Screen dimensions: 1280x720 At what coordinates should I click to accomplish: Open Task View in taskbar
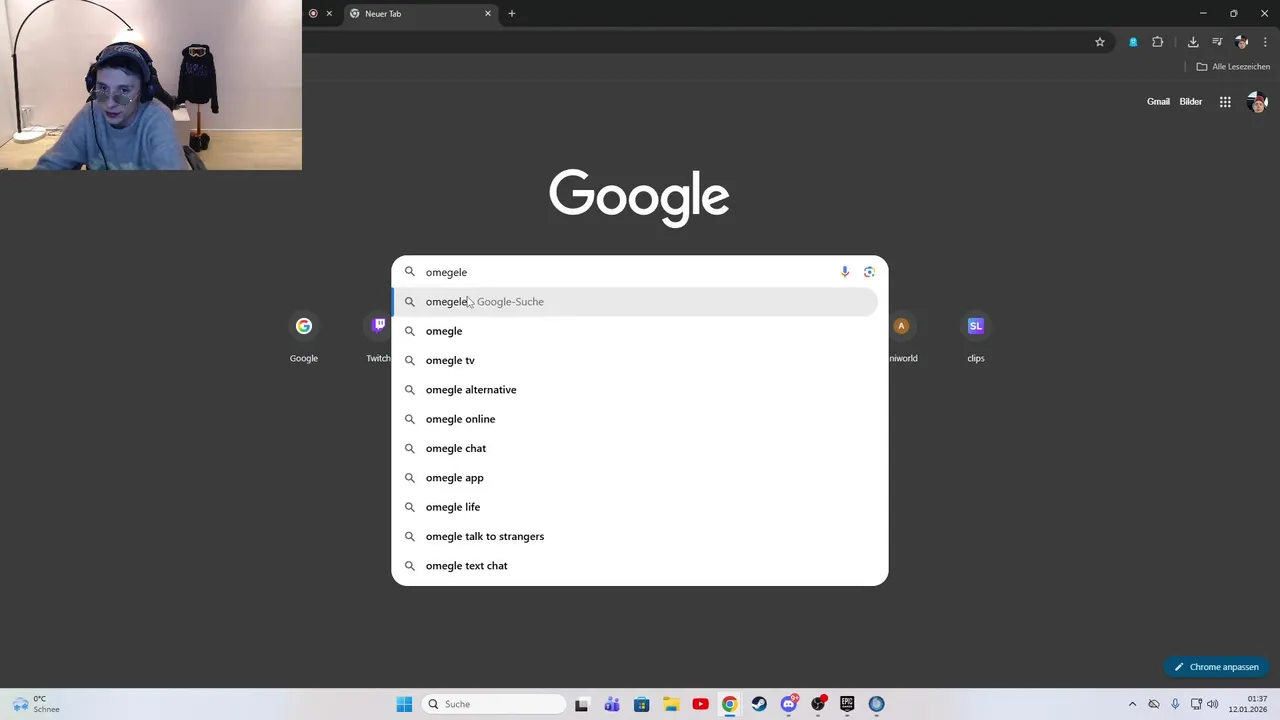582,704
